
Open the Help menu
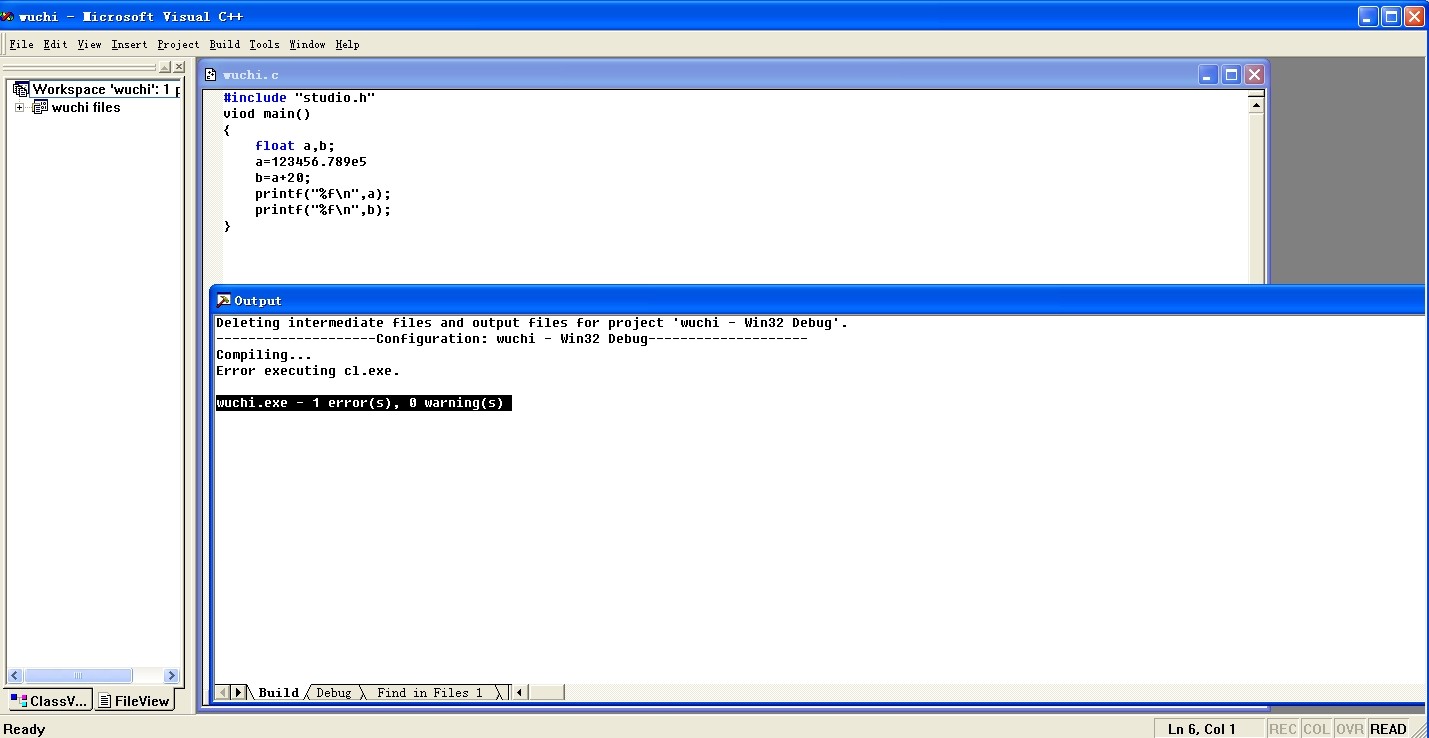347,44
